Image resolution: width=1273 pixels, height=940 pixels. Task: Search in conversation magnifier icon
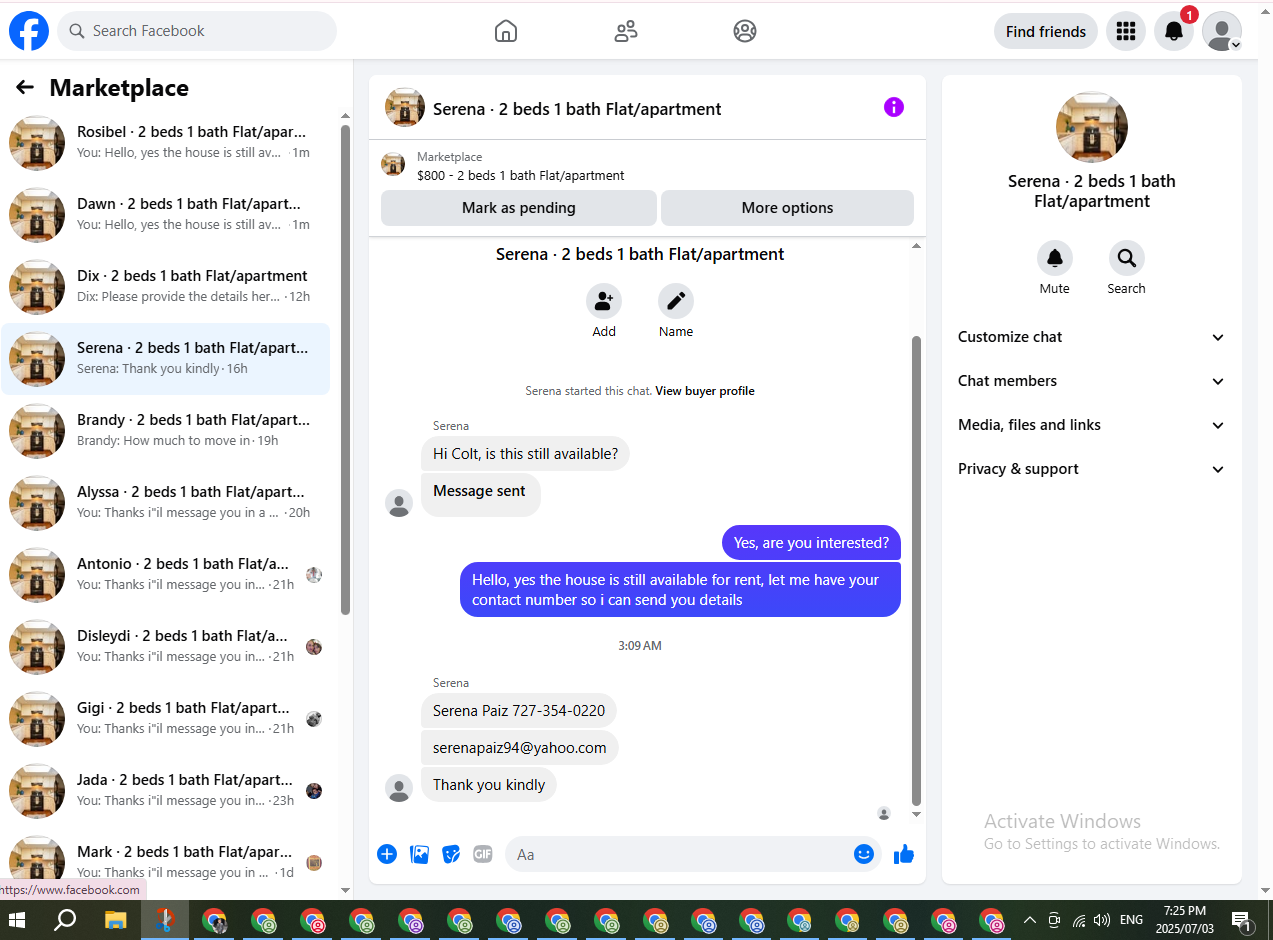tap(1127, 258)
